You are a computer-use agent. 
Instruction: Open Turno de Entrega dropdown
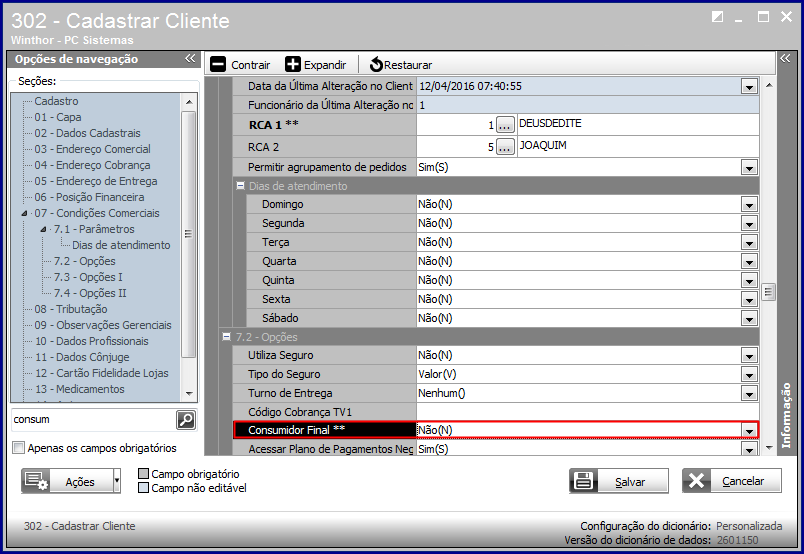[749, 393]
